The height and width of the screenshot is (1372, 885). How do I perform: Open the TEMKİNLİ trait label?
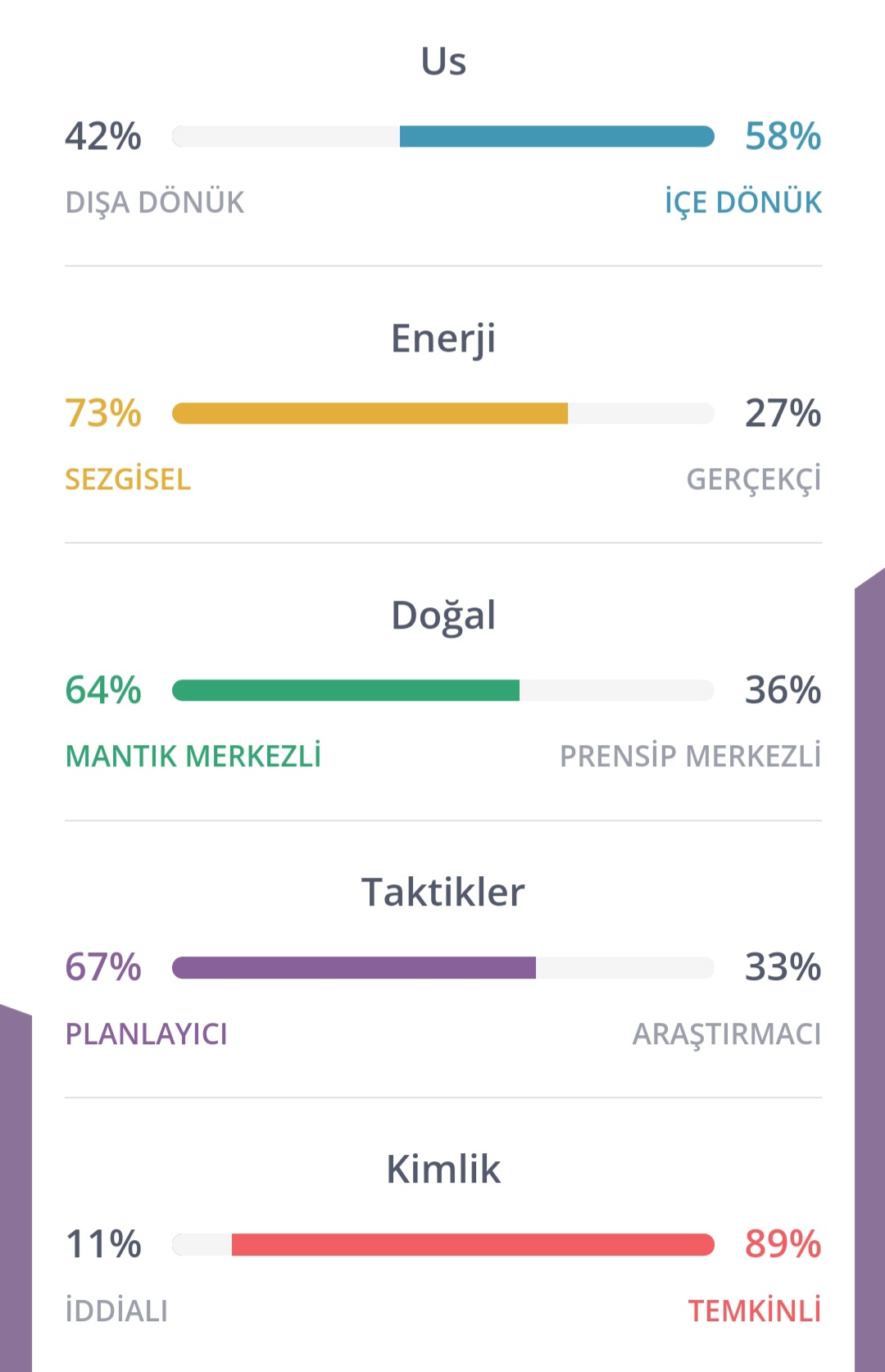pyautogui.click(x=755, y=1310)
